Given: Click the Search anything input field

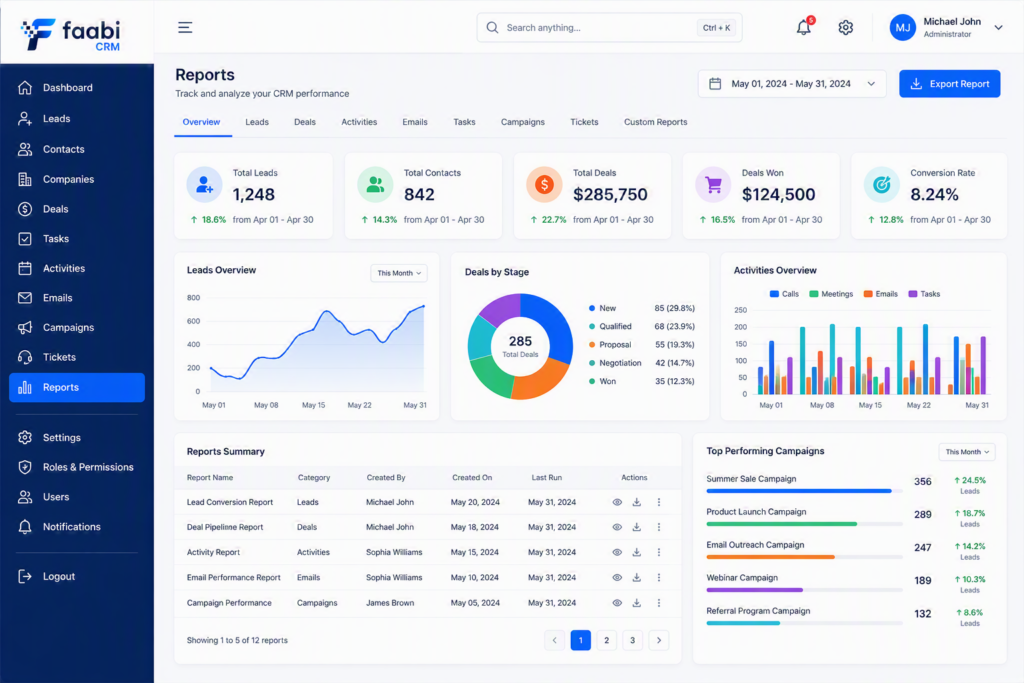Looking at the screenshot, I should [609, 27].
